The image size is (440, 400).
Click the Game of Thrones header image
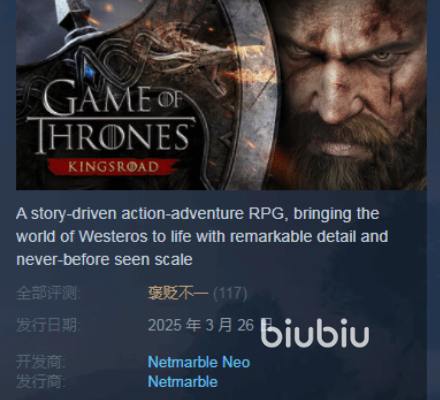tap(221, 95)
